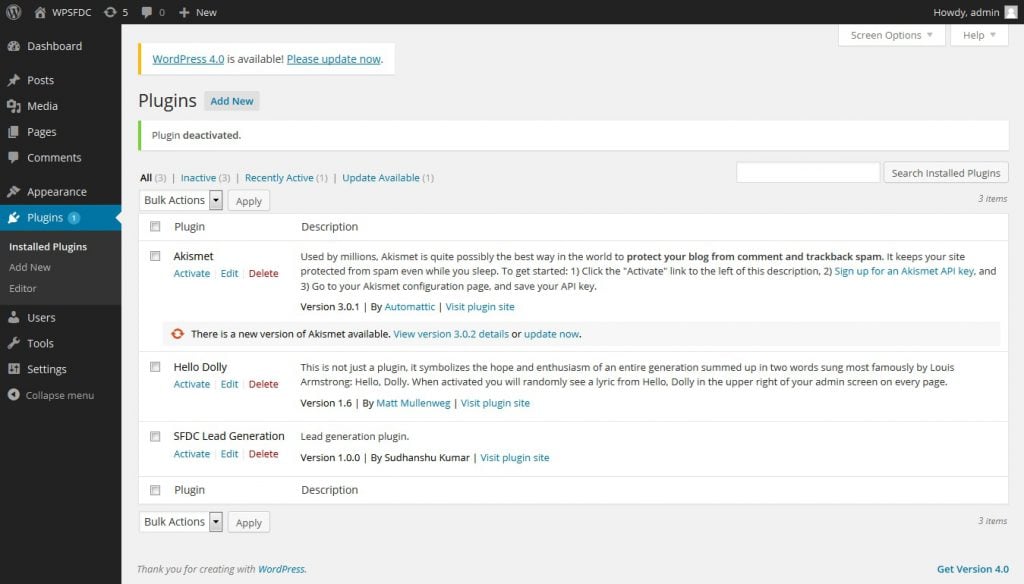Select the Hello Dolly plugin checkbox
This screenshot has height=584, width=1024.
(155, 367)
